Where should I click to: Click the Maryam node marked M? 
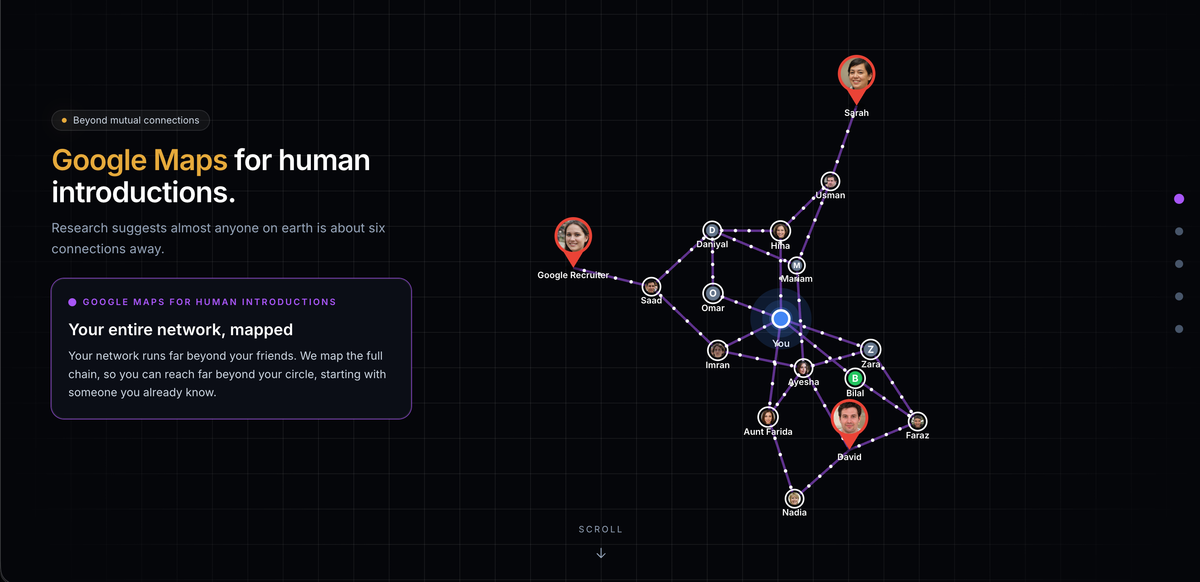point(796,265)
